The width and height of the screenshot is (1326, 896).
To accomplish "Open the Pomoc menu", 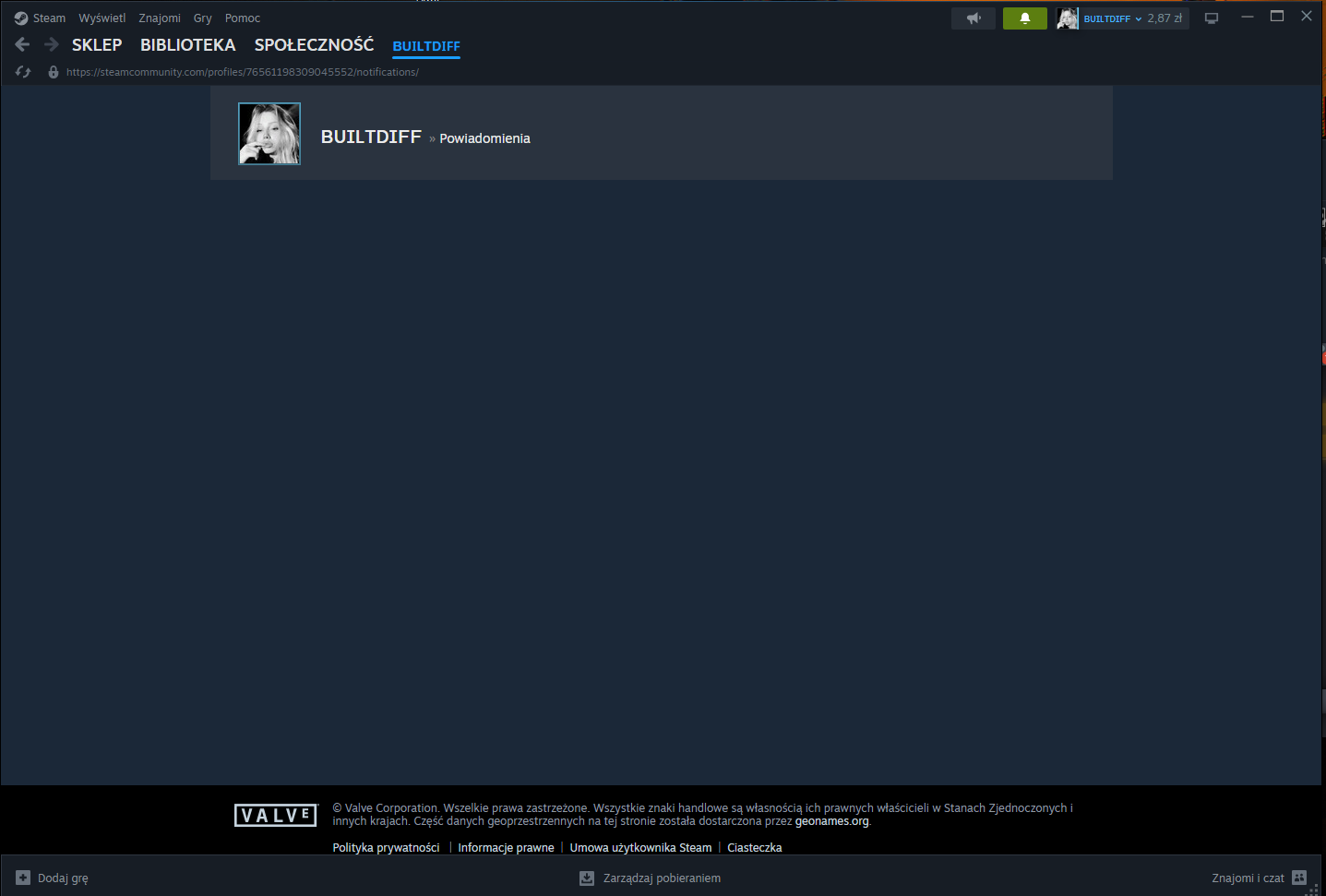I will [243, 18].
